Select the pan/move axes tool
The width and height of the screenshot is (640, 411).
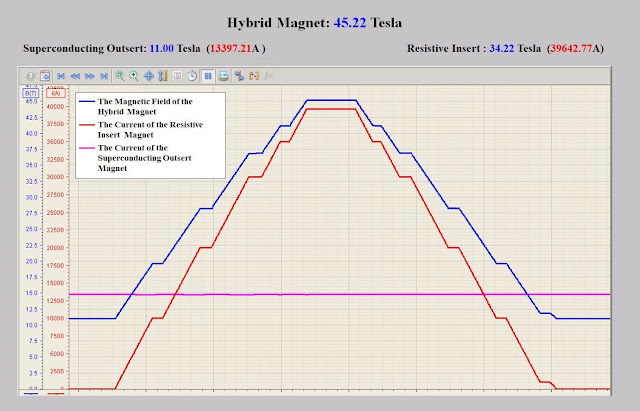point(149,76)
